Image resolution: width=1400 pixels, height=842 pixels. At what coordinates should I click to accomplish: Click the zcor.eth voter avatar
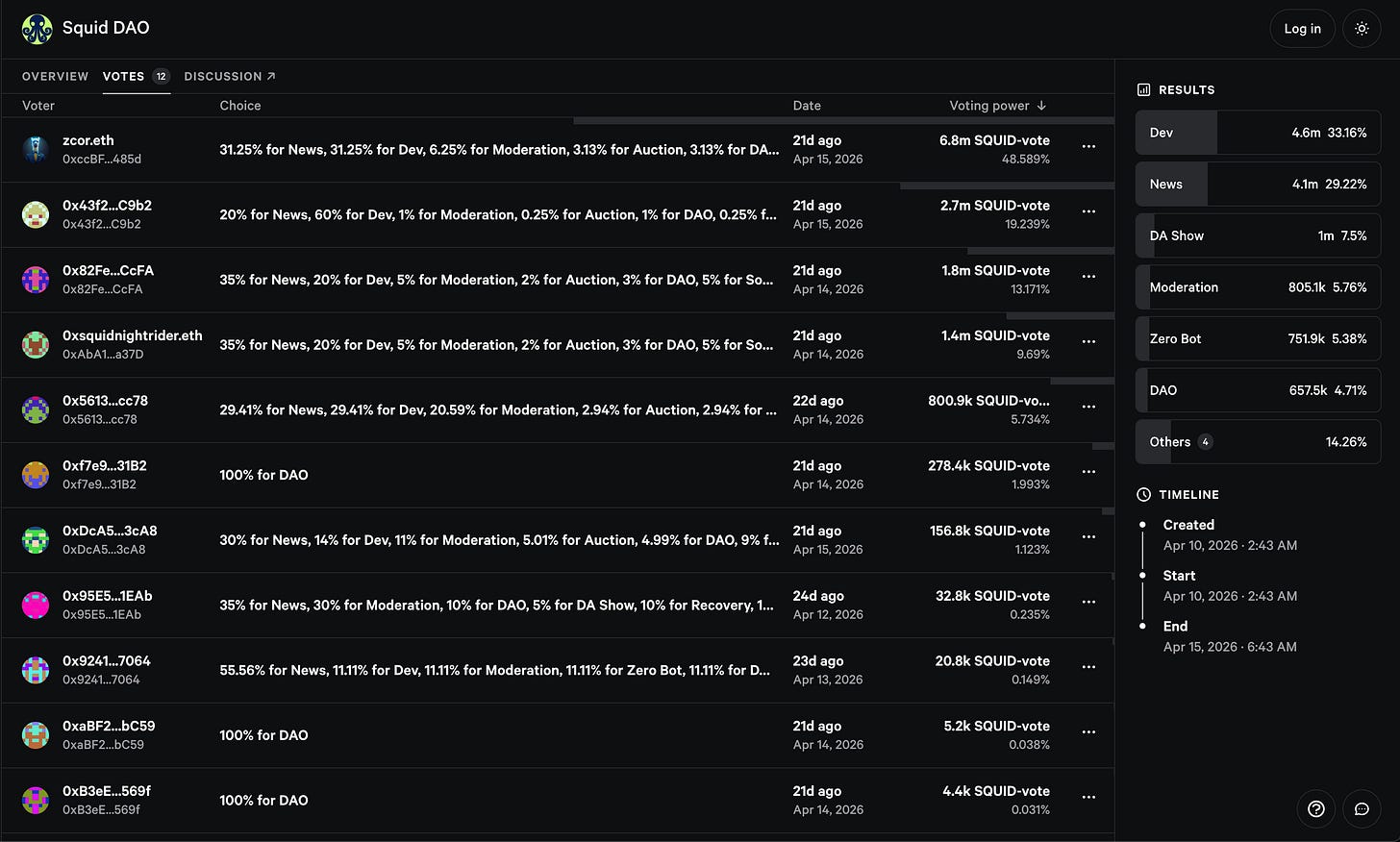pos(36,149)
